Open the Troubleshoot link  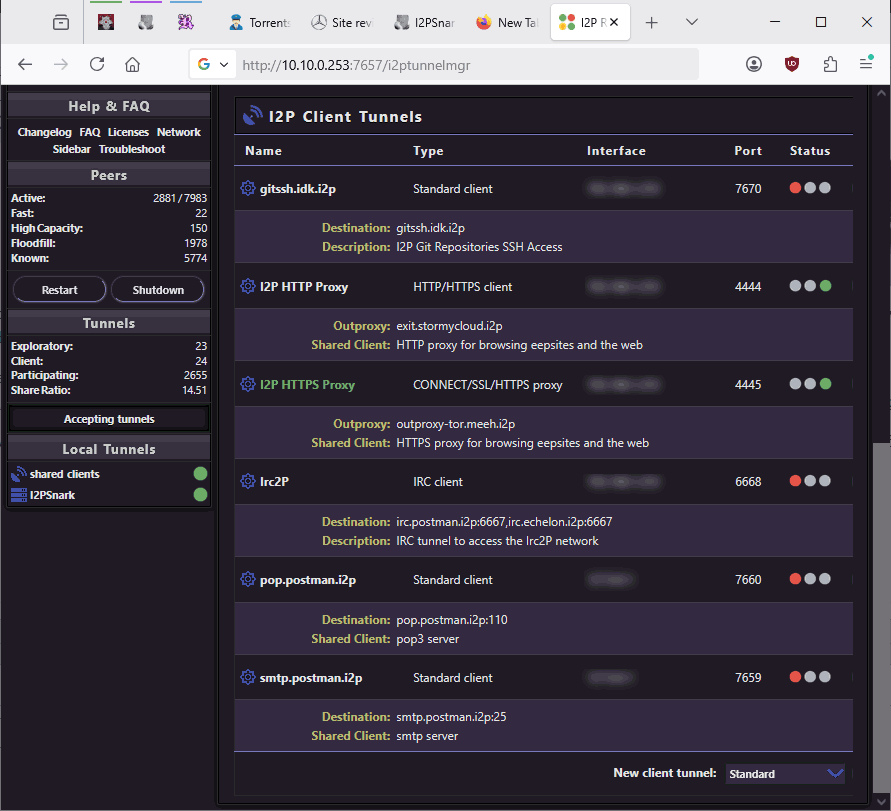point(132,149)
